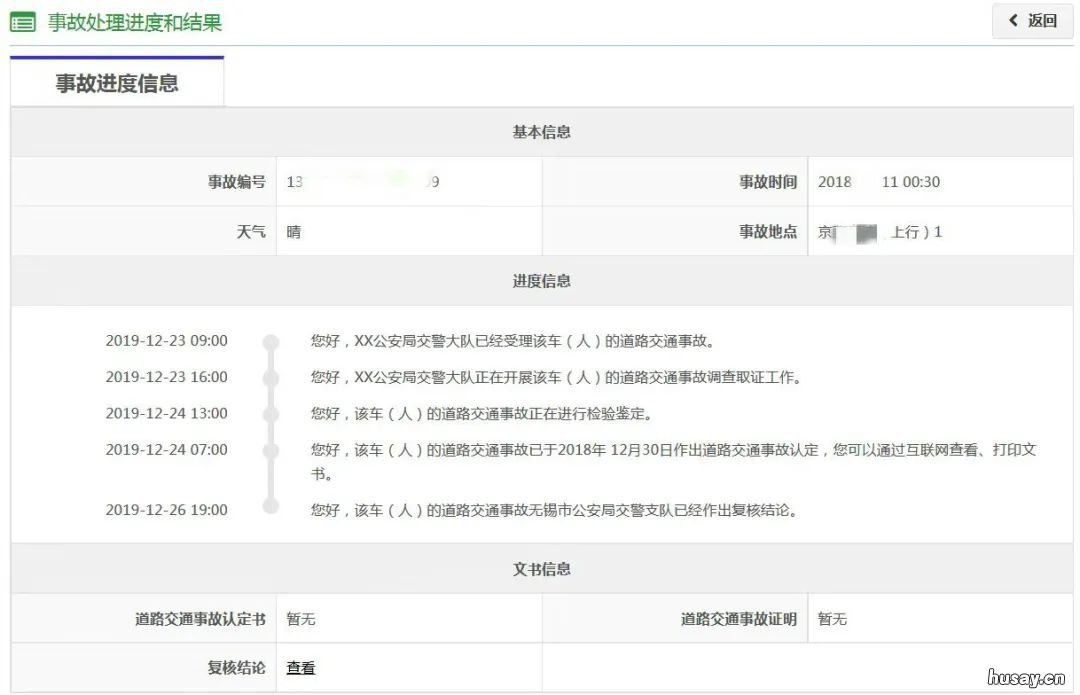The width and height of the screenshot is (1080, 695).
Task: Click the 暂无 text beside 道路交通事故认定书
Action: (300, 618)
